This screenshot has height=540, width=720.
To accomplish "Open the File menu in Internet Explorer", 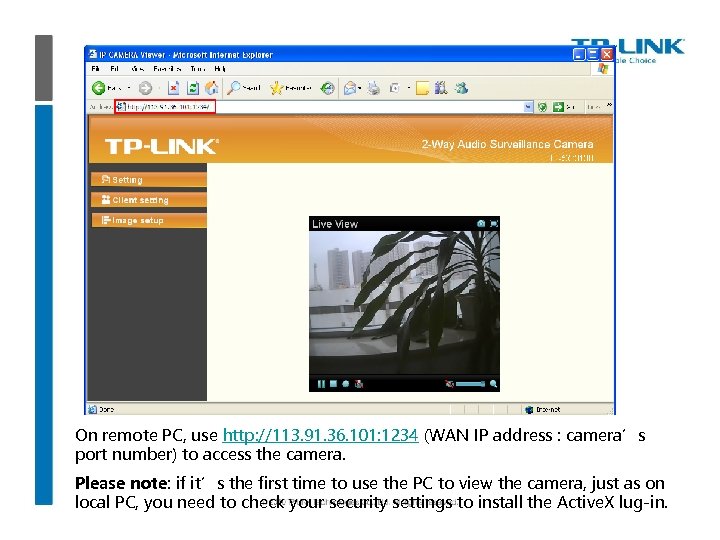I will [x=96, y=69].
